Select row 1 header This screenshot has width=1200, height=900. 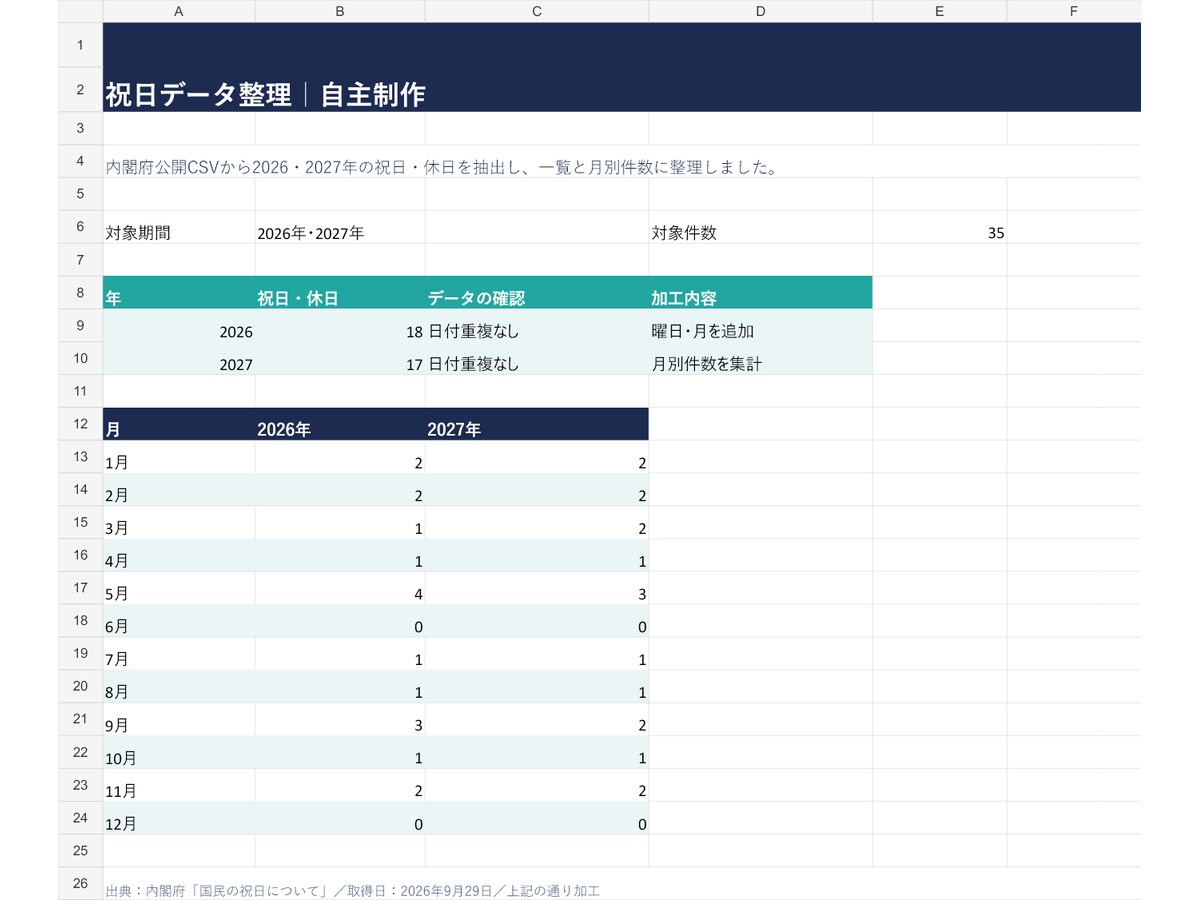[x=80, y=45]
